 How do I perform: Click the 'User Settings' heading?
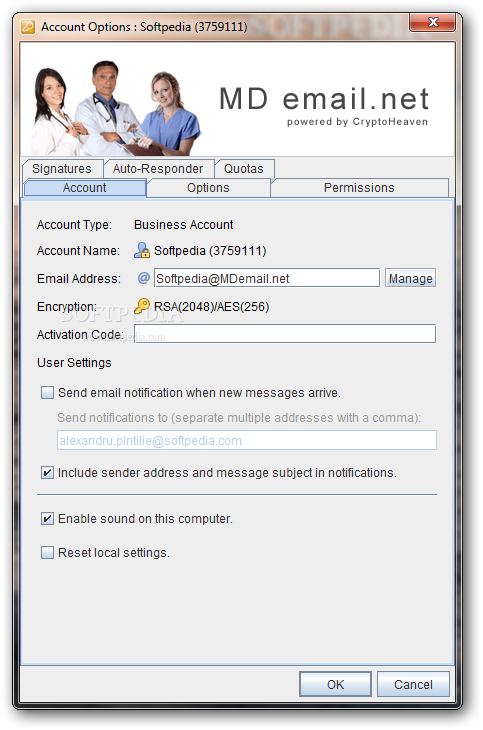click(74, 363)
